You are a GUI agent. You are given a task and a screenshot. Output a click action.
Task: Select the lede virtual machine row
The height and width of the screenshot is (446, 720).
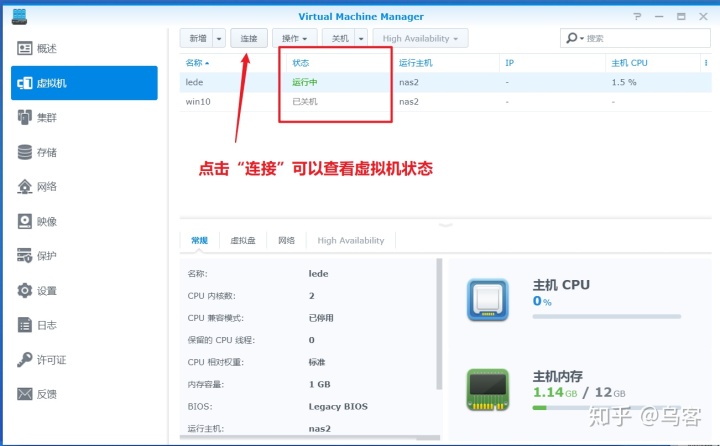pos(445,82)
